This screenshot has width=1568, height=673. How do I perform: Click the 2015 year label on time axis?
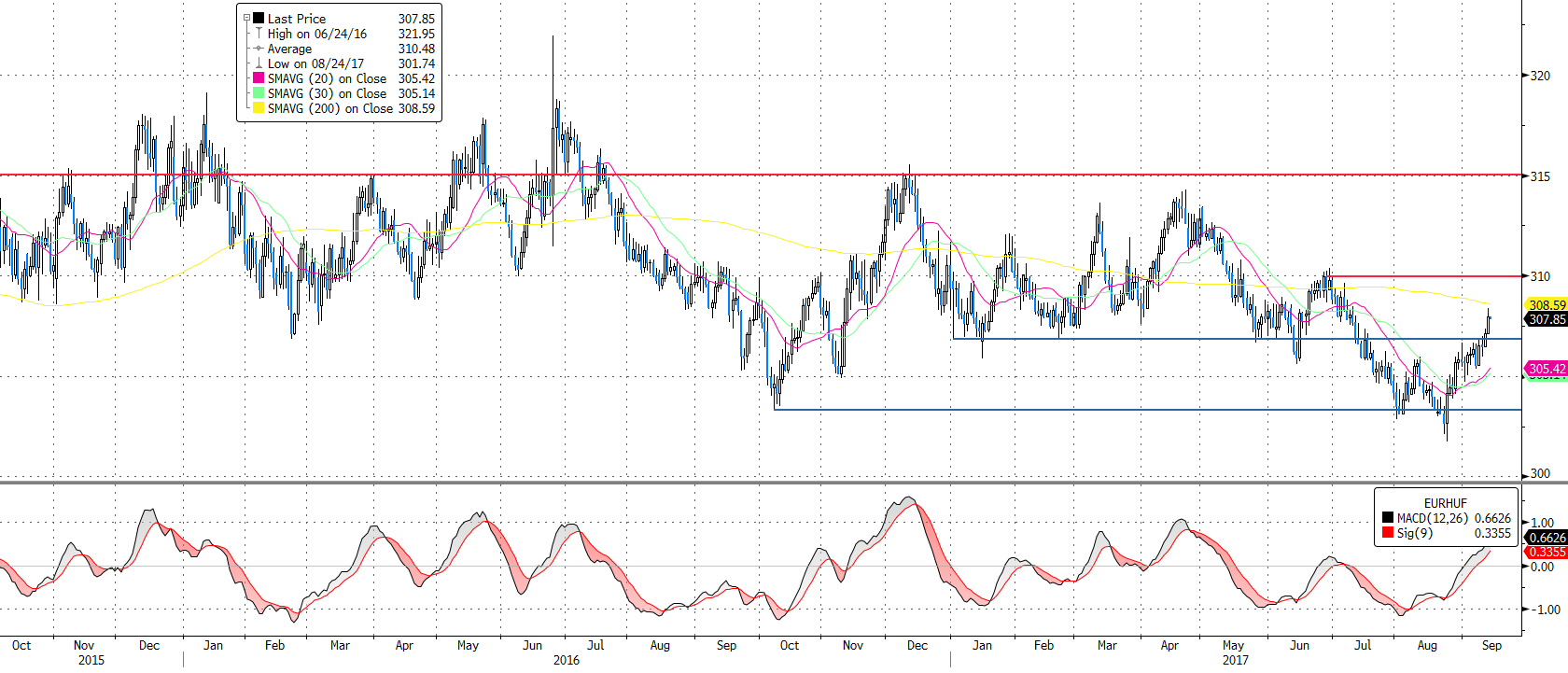[x=91, y=660]
